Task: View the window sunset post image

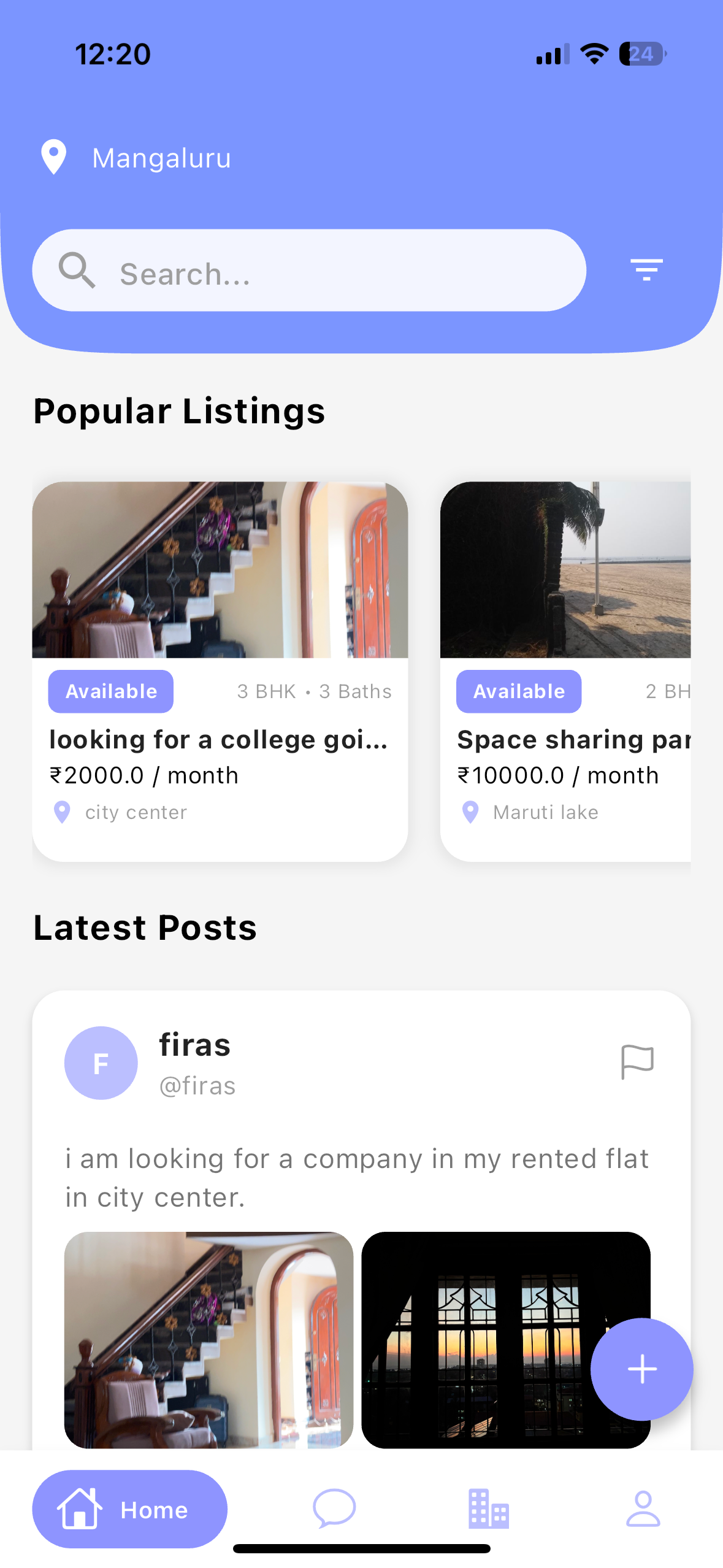Action: [x=505, y=1340]
